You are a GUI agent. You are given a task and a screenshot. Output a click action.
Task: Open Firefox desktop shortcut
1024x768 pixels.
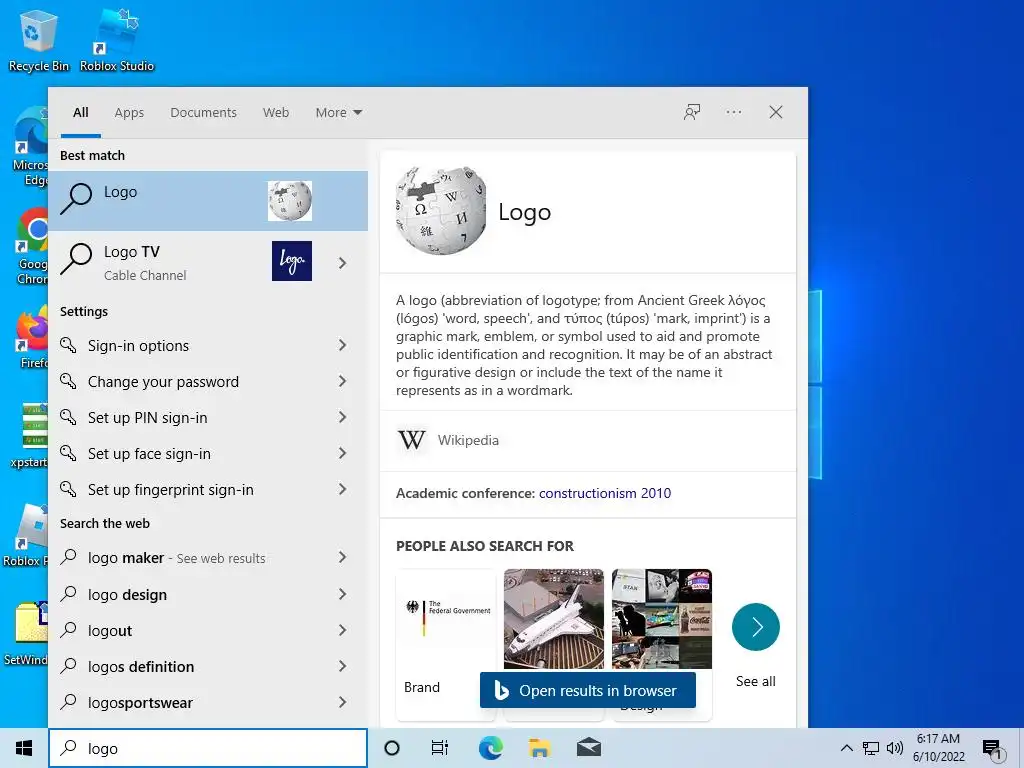[33, 338]
